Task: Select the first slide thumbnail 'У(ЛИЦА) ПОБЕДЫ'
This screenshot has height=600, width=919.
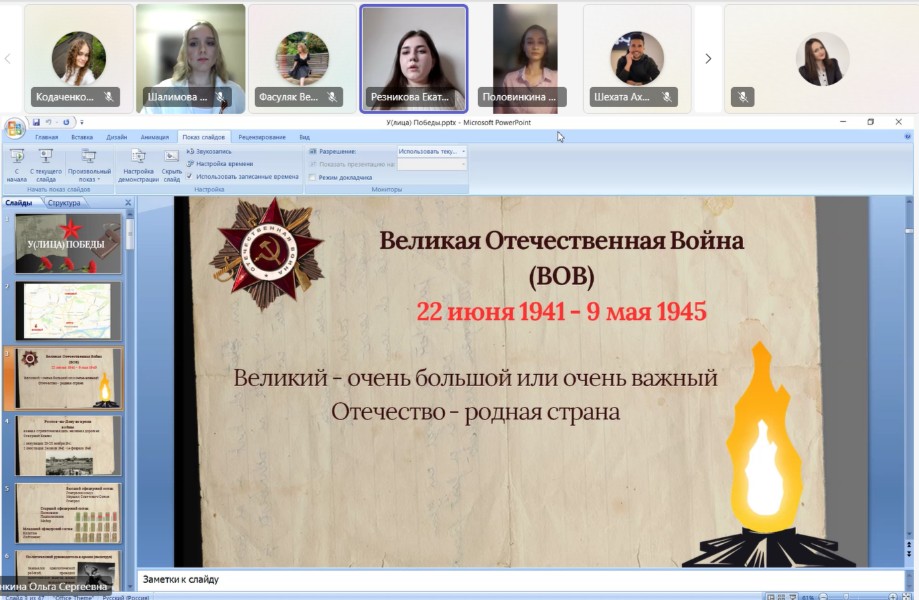Action: click(x=68, y=244)
